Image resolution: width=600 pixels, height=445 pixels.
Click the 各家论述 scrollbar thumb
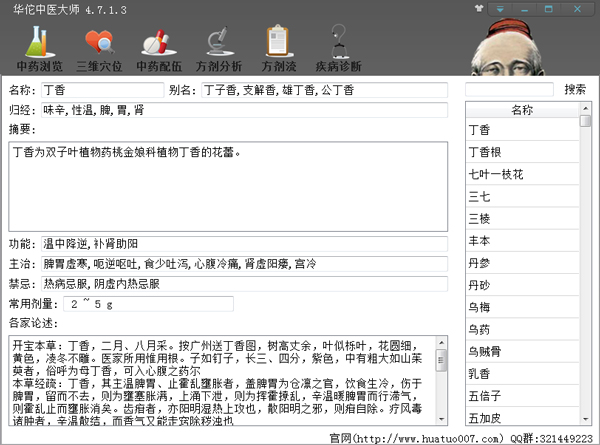[441, 360]
